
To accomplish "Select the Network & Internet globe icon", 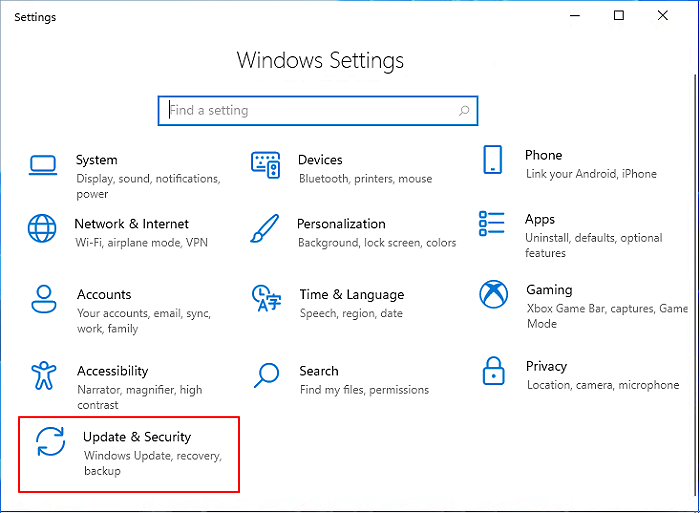I will pos(42,229).
